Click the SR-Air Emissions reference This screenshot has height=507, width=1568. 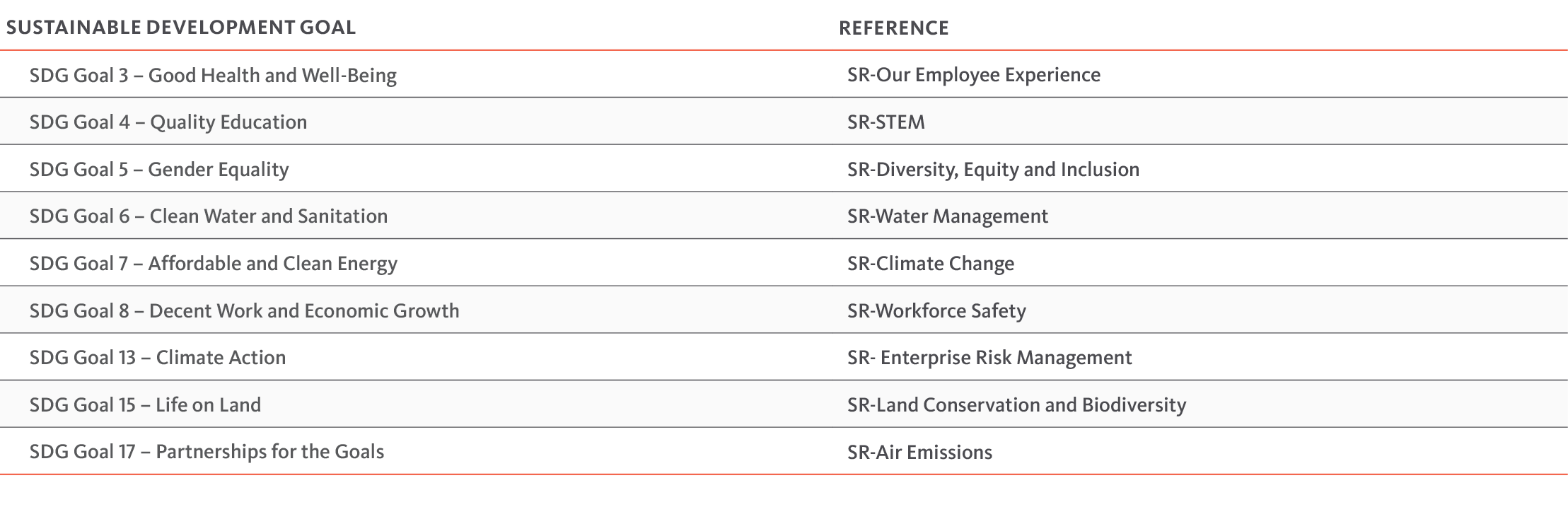tap(919, 453)
